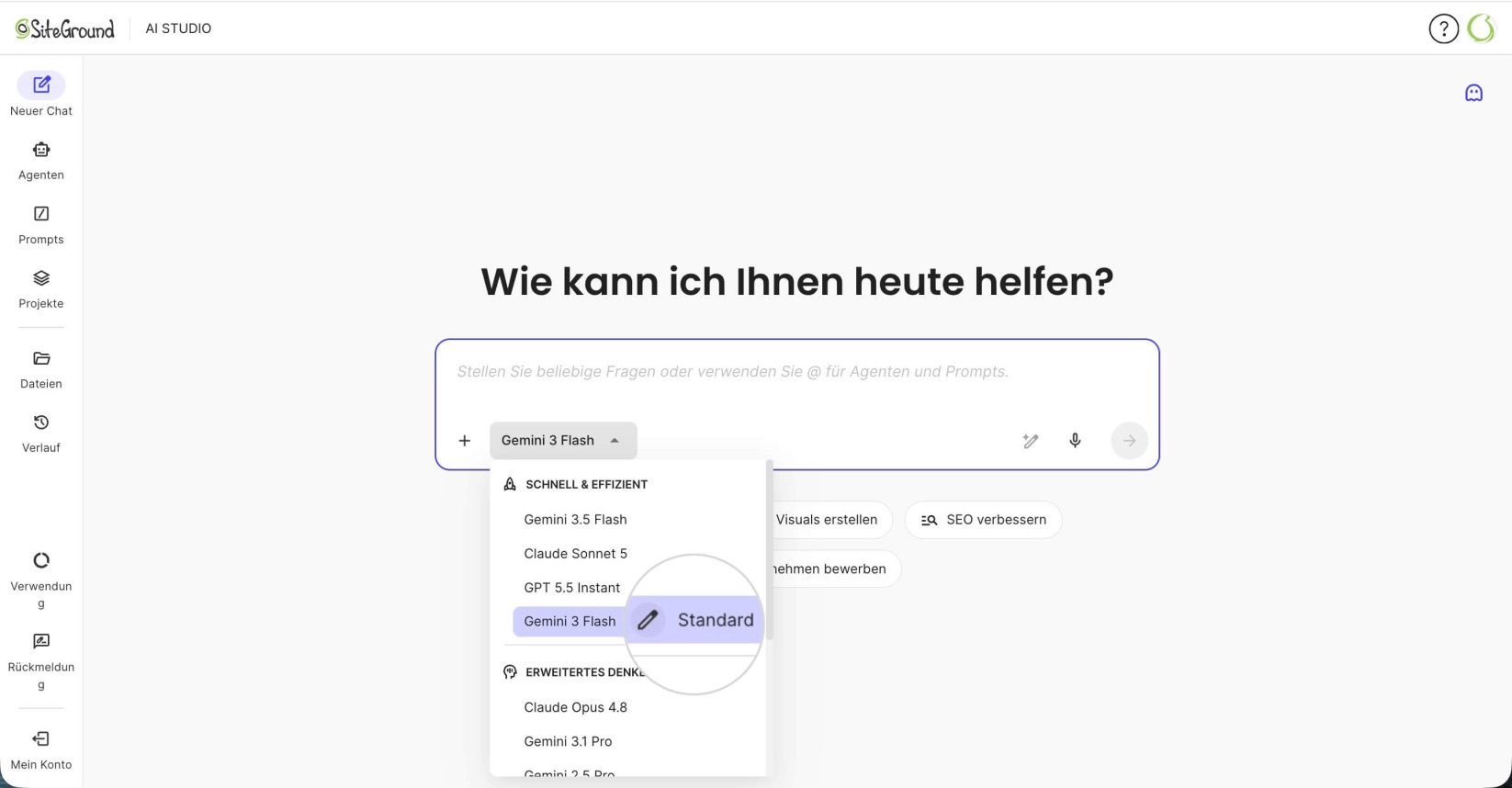Click the magic wand prompt enhance icon
Image resolution: width=1512 pixels, height=788 pixels.
(x=1031, y=441)
